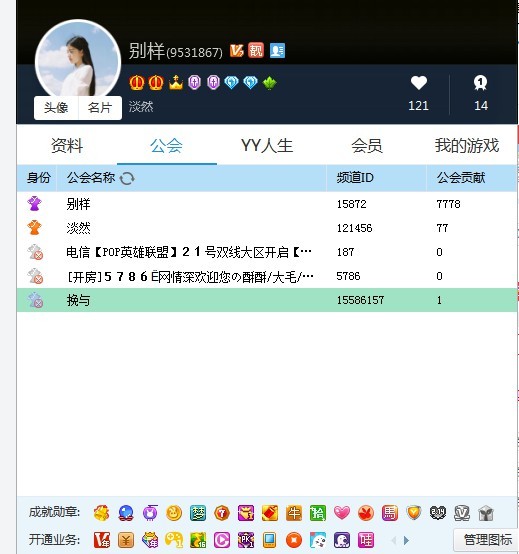Click the pink play-button service icon
519x554 pixels.
[x=222, y=540]
